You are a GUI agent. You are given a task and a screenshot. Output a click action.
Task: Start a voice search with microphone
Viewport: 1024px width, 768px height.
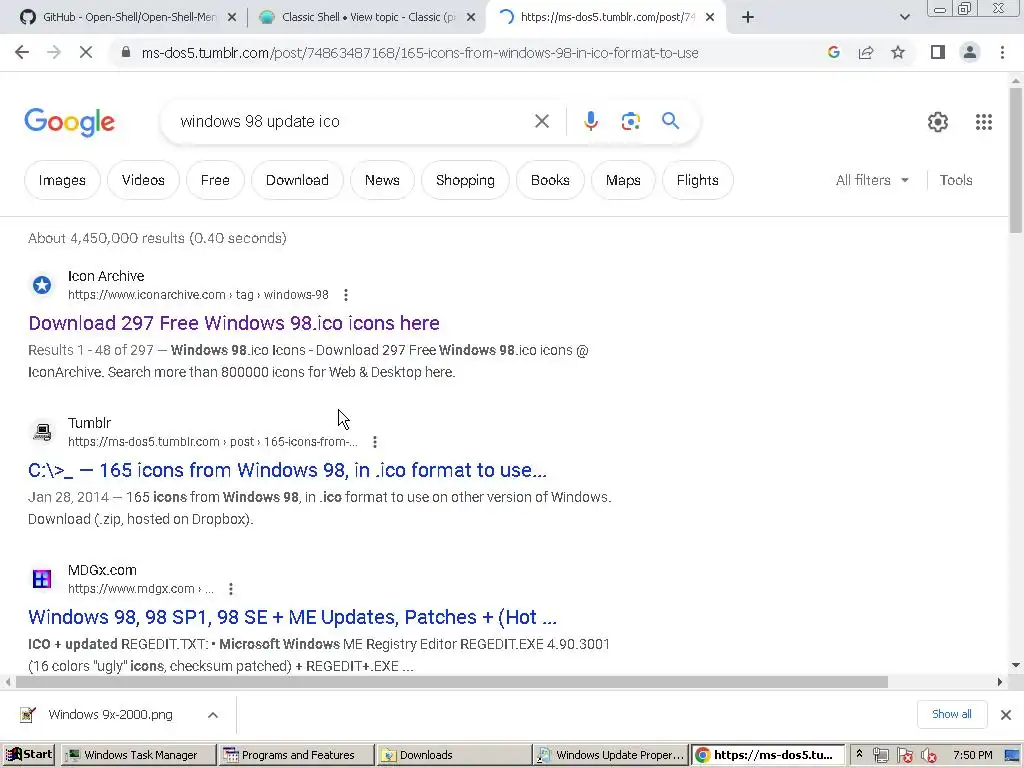590,121
